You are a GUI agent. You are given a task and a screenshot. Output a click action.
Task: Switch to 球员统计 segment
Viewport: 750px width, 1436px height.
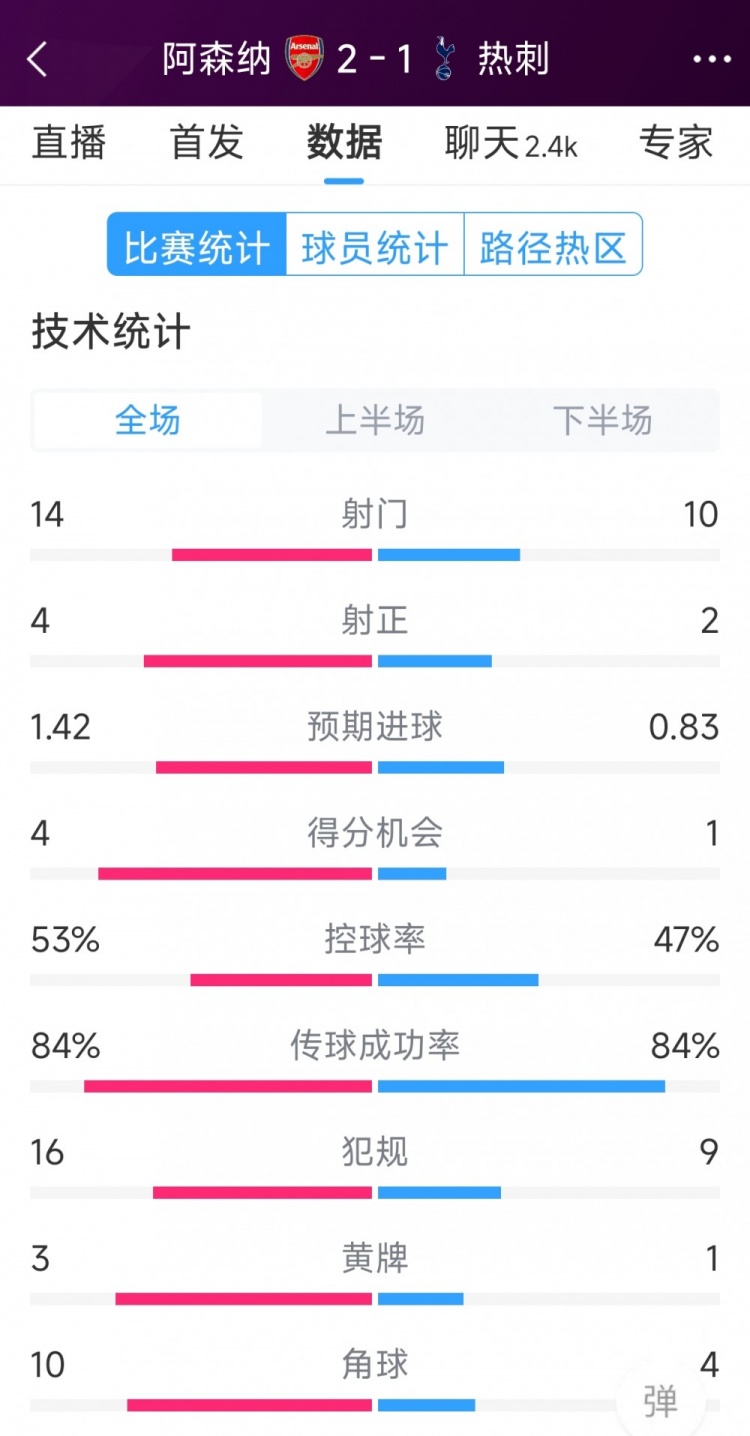click(x=375, y=244)
